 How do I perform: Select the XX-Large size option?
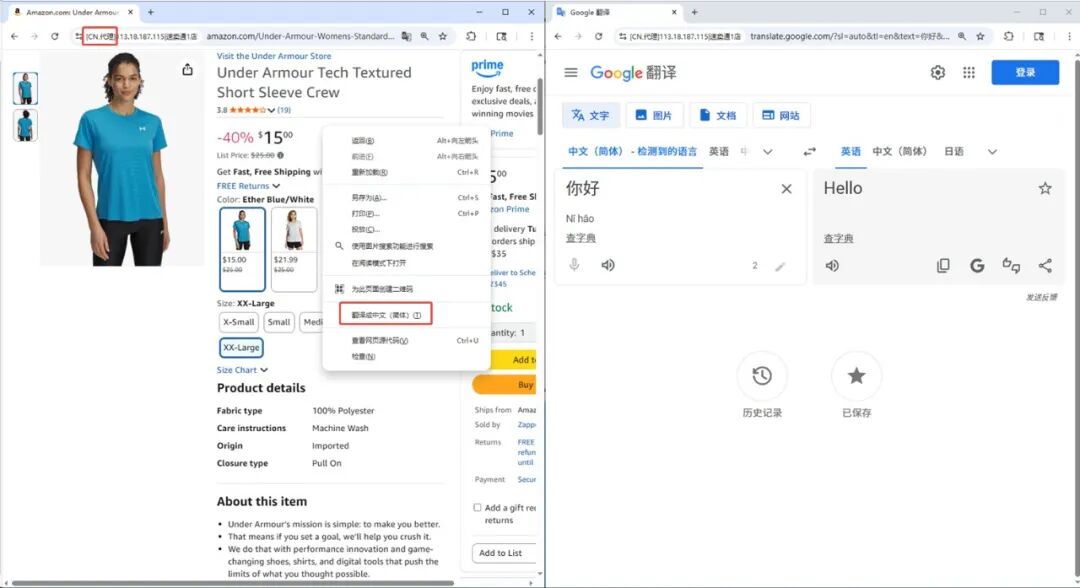241,348
